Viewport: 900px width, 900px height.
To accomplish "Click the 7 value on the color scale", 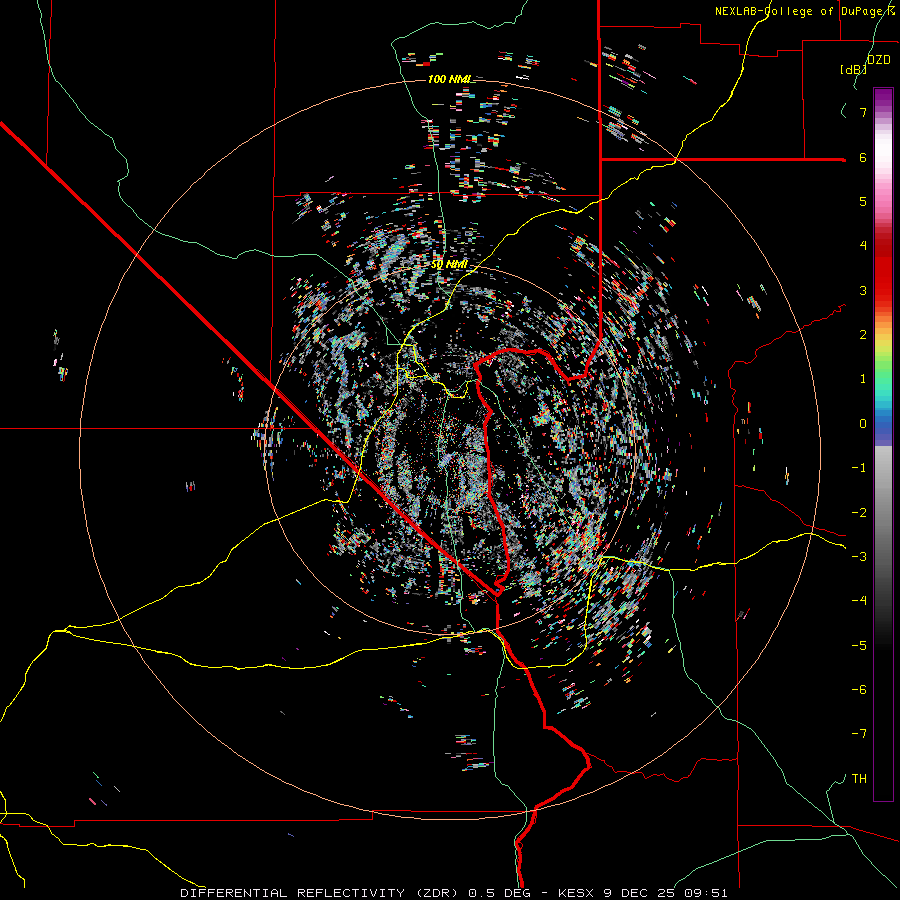I will [x=863, y=112].
